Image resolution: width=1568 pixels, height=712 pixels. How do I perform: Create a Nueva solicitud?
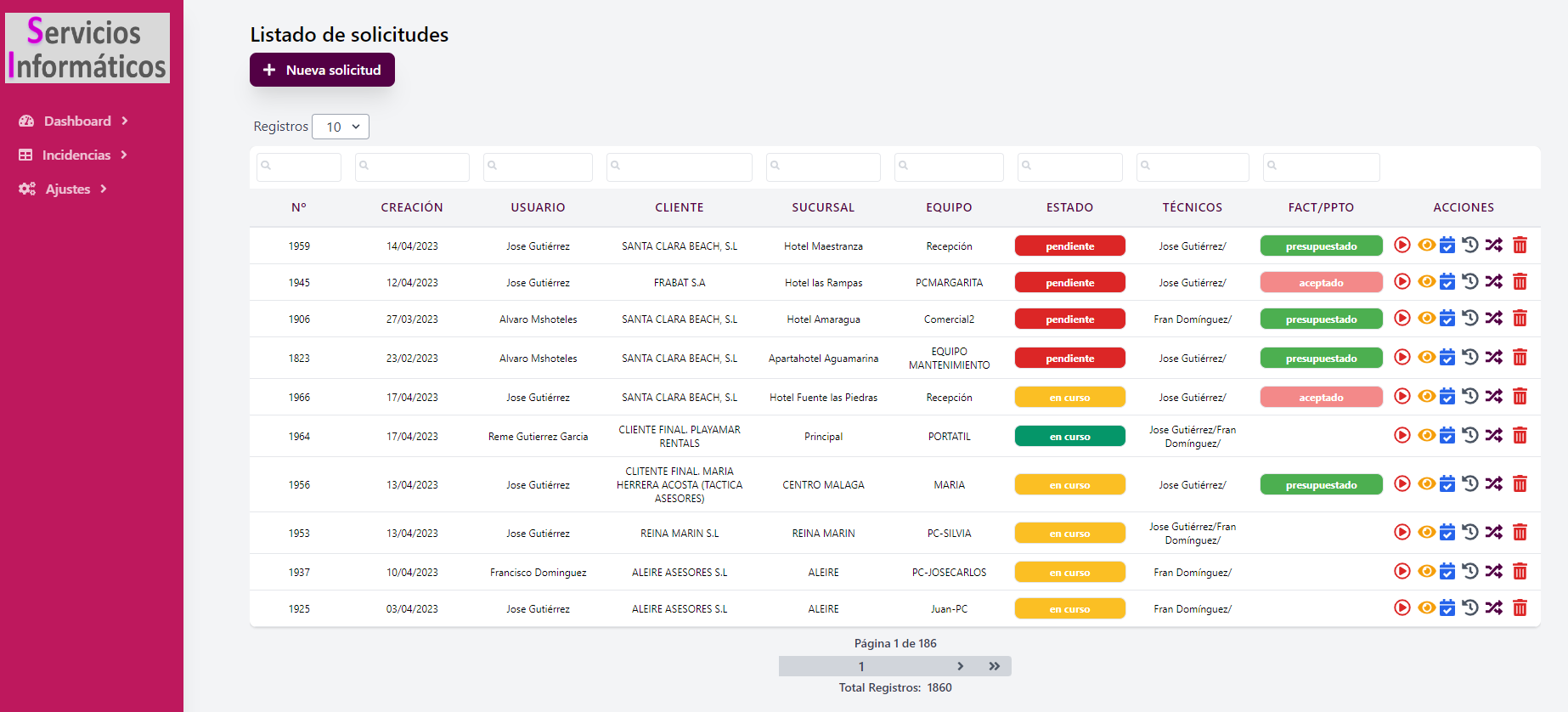coord(322,70)
